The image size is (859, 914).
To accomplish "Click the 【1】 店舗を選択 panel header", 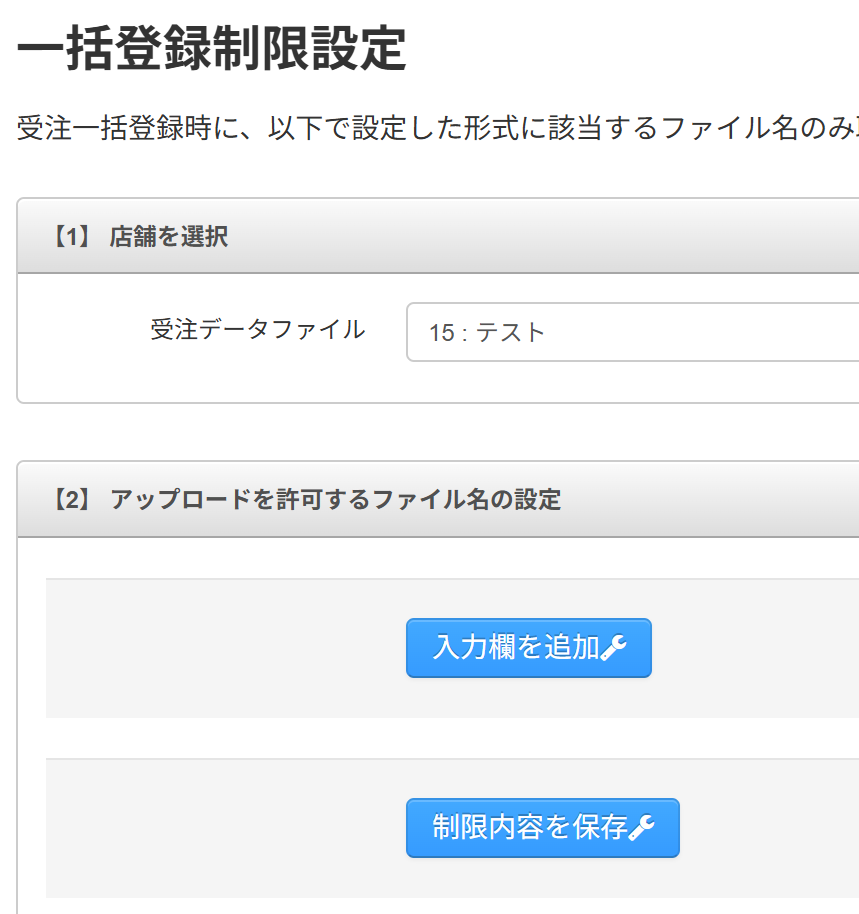I will (438, 237).
